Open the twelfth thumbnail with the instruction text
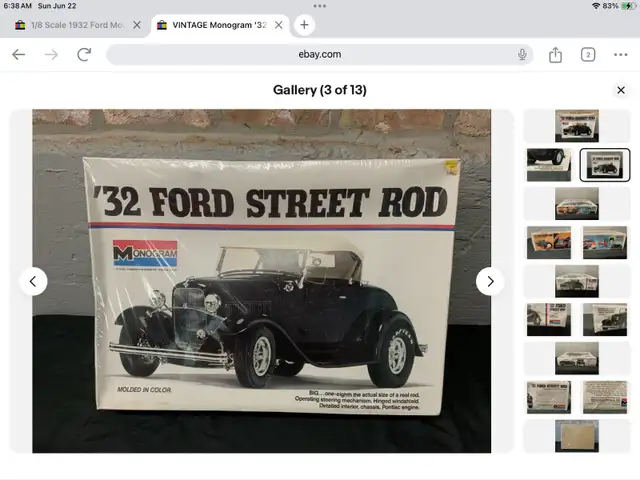Image resolution: width=640 pixels, height=480 pixels. click(605, 397)
